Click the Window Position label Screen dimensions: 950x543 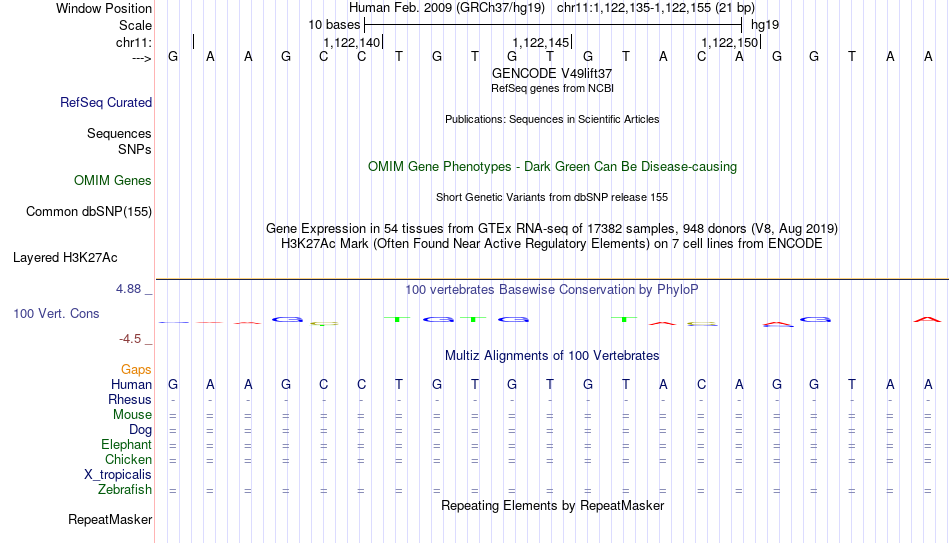point(104,8)
